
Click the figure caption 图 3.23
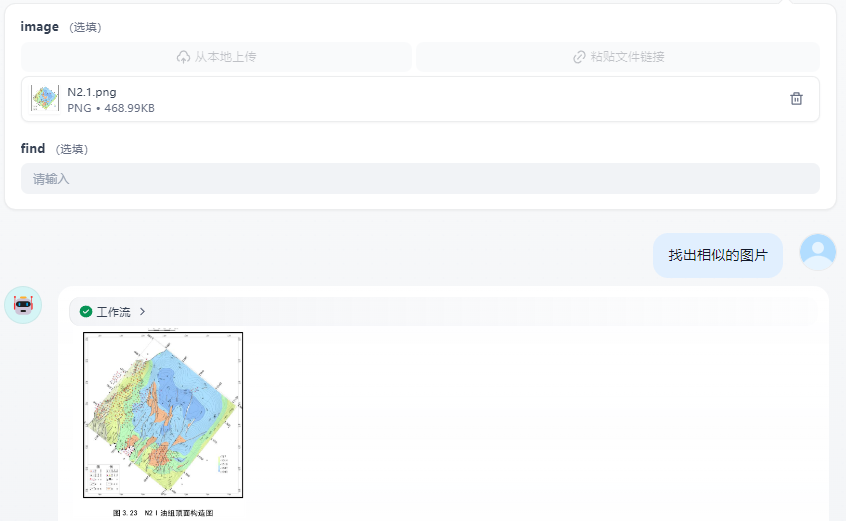click(x=163, y=513)
